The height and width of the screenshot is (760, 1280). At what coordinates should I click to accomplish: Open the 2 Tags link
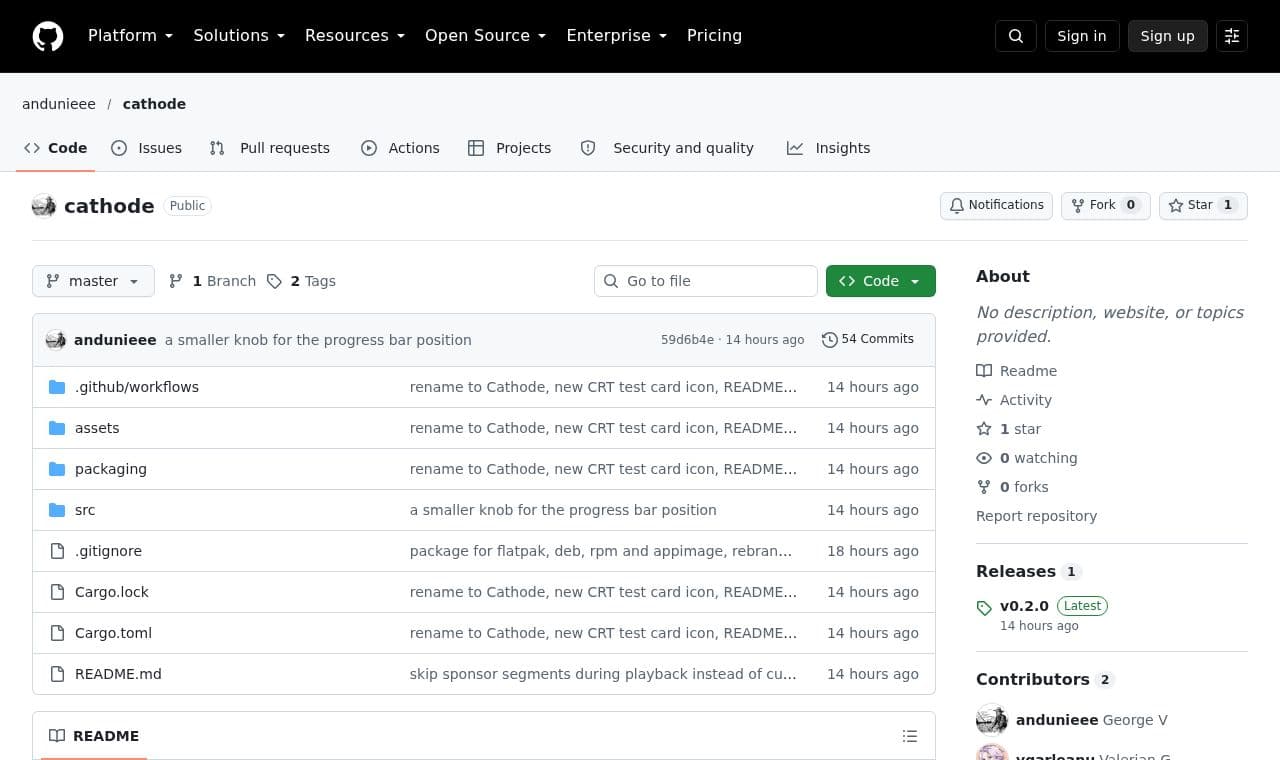click(x=301, y=281)
